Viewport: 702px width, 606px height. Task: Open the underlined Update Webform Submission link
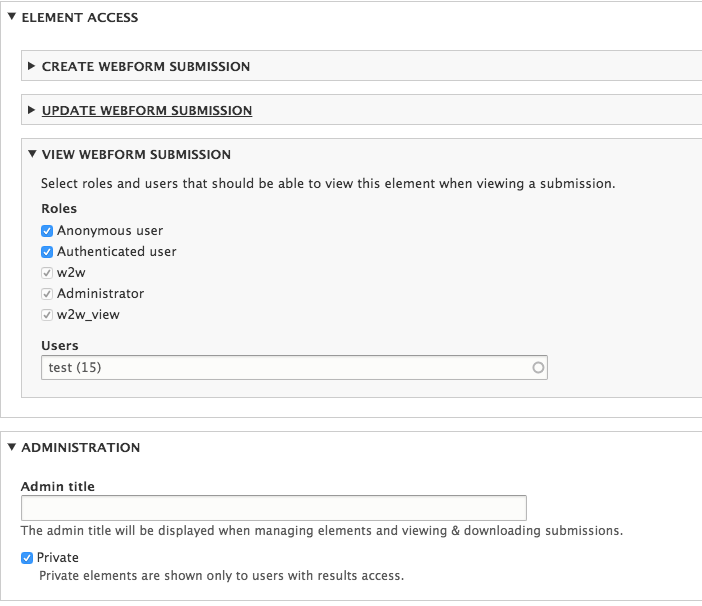click(x=147, y=110)
